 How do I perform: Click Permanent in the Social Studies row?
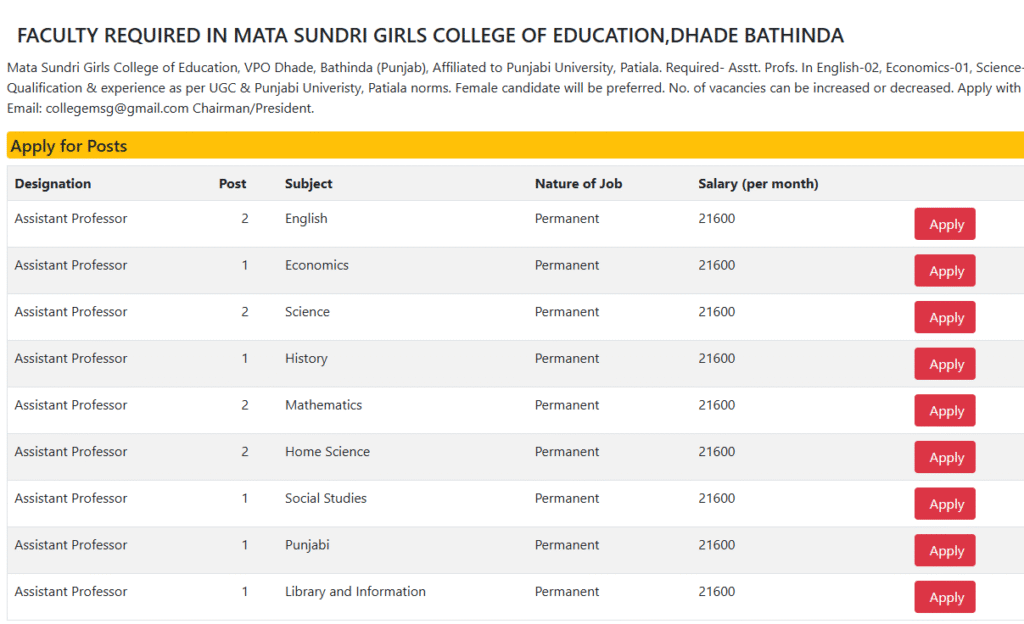566,499
